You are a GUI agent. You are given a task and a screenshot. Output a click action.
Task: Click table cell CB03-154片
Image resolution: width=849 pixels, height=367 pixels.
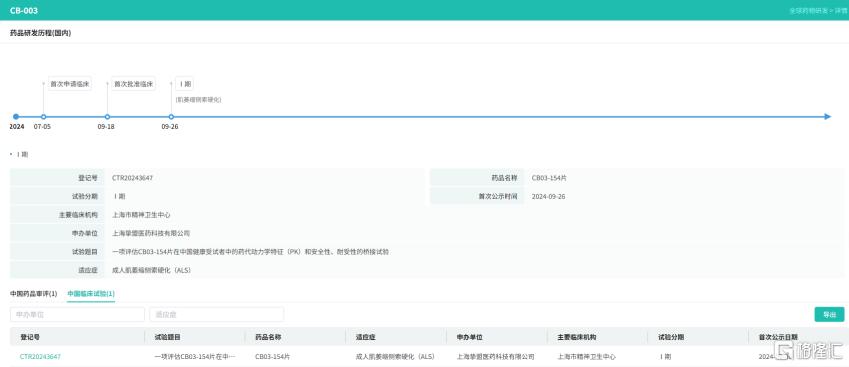272,357
